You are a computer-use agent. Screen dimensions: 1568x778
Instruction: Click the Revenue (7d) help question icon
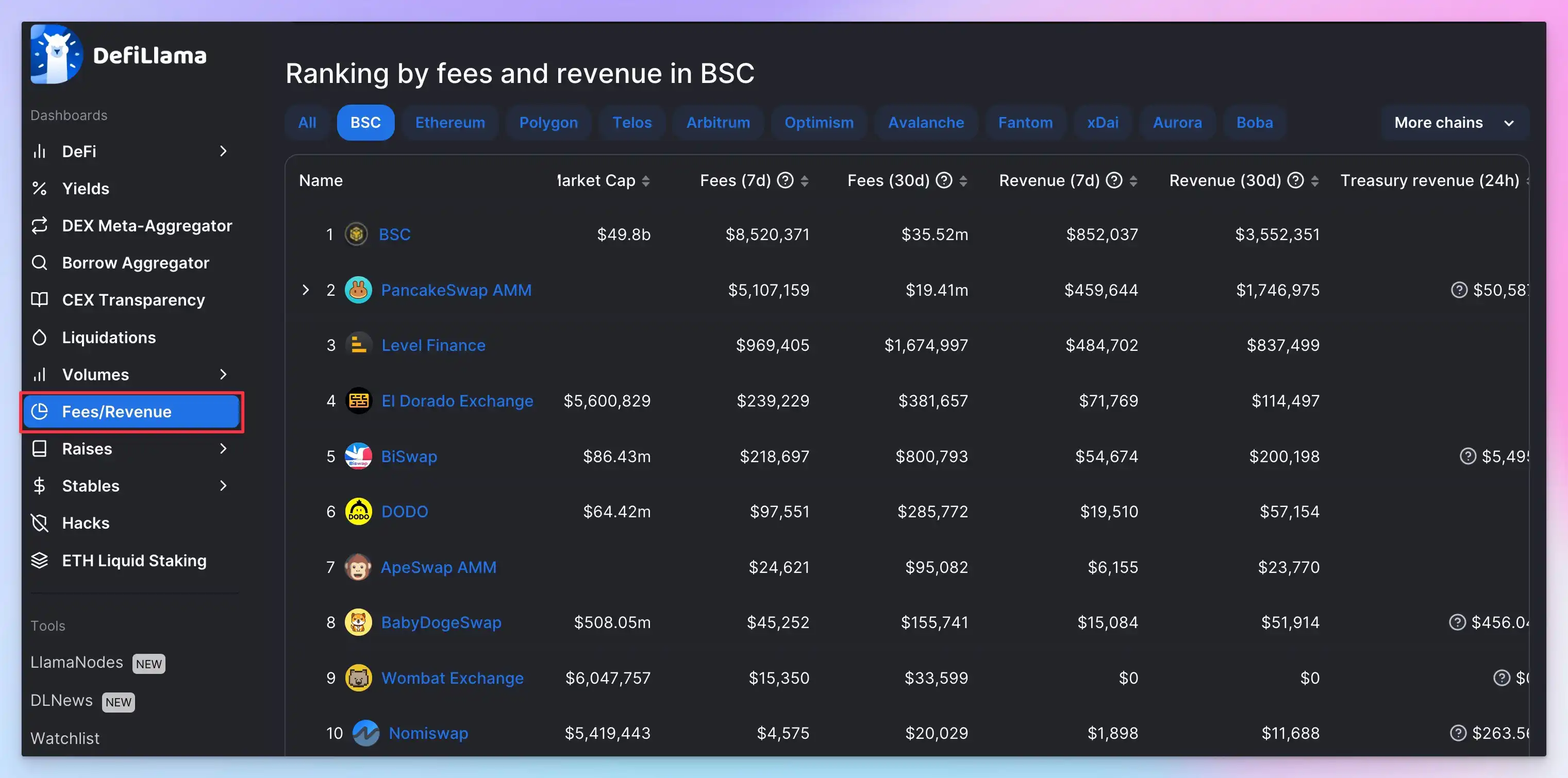point(1113,180)
